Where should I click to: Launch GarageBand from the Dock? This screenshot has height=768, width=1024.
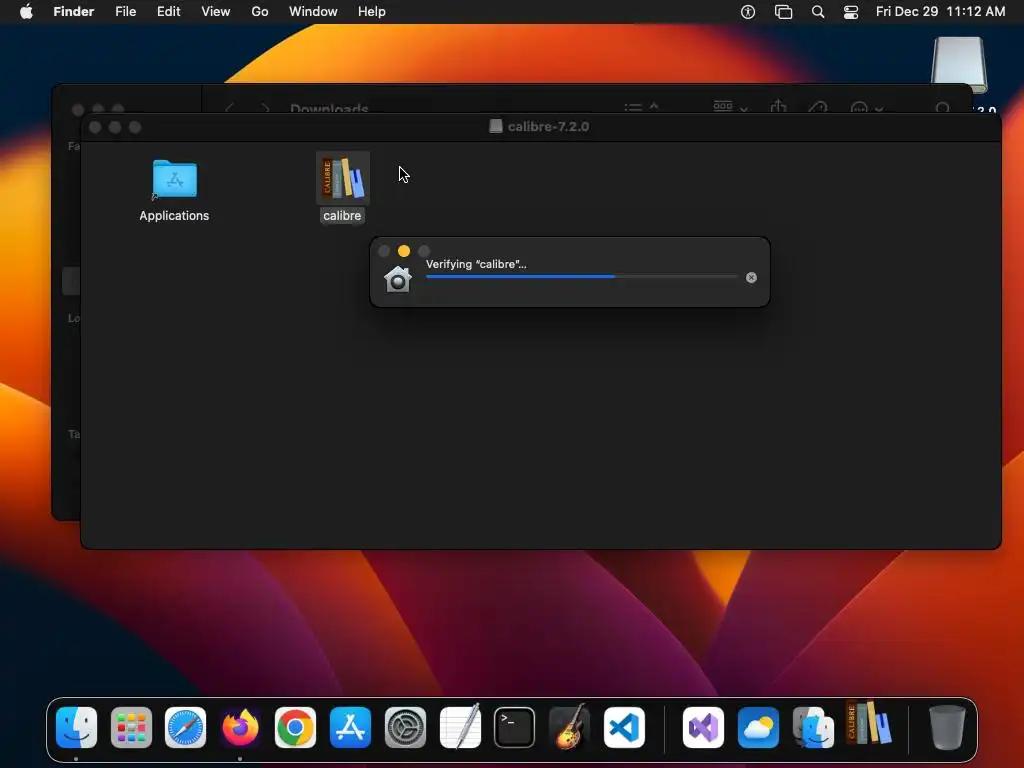569,727
